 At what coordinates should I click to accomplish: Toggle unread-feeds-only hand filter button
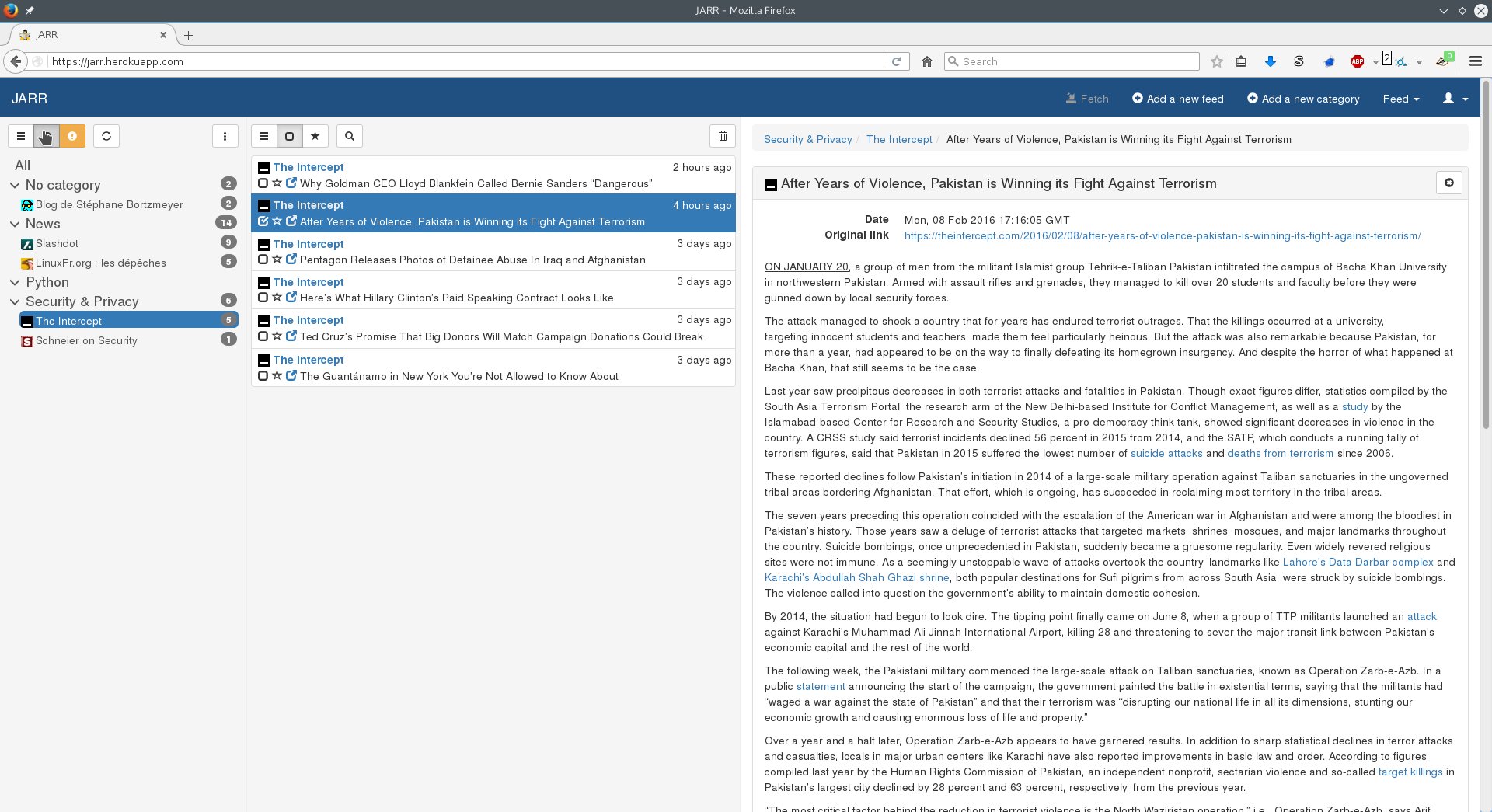[x=47, y=136]
